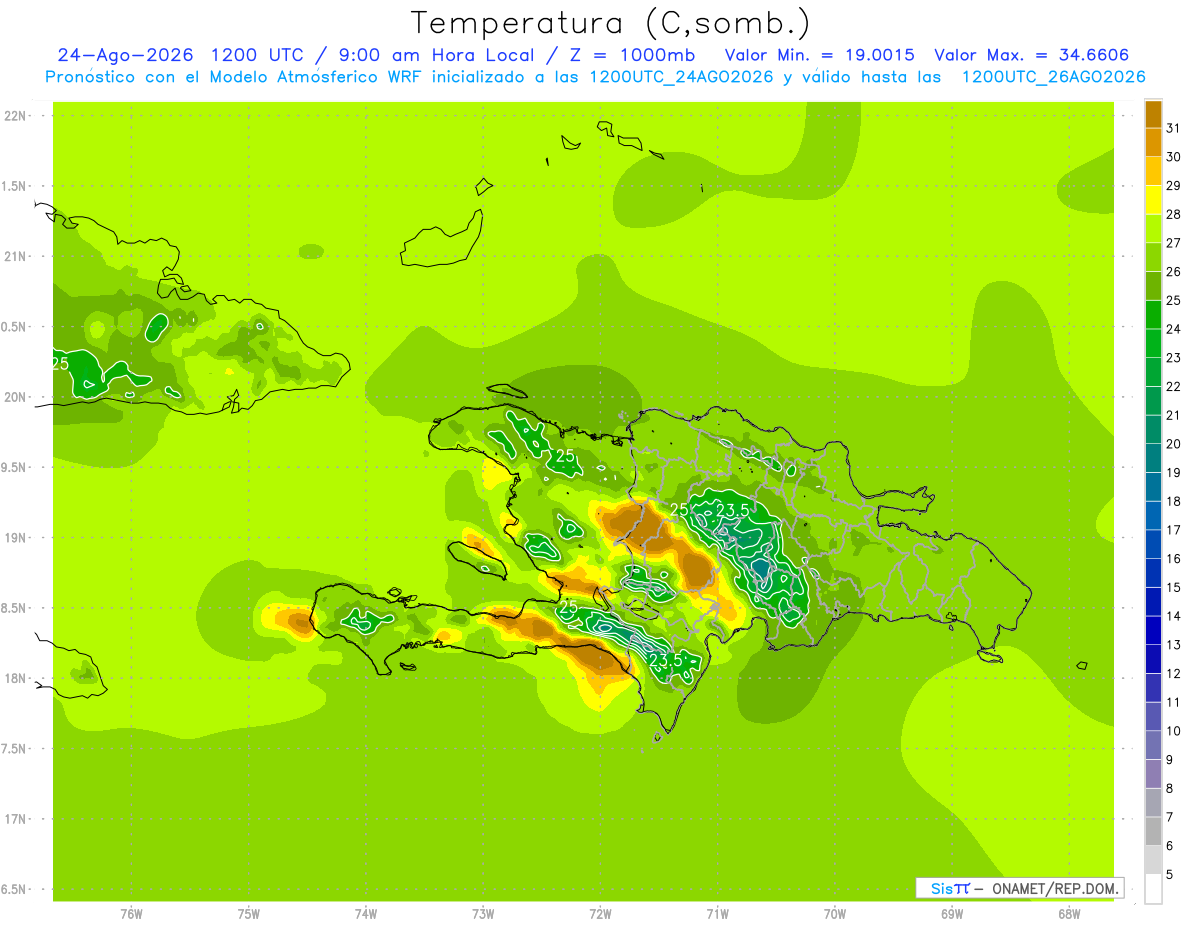This screenshot has height=927, width=1200.
Task: Pick the lime swatch between 27 and 28
Action: click(x=1153, y=229)
